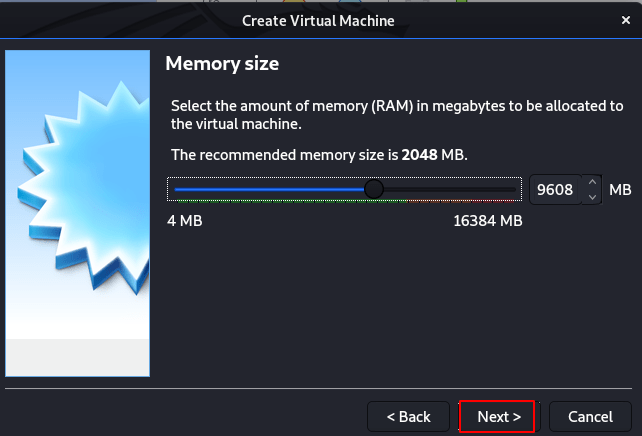Select the memory value field showing 9608
The height and width of the screenshot is (436, 642).
[555, 190]
